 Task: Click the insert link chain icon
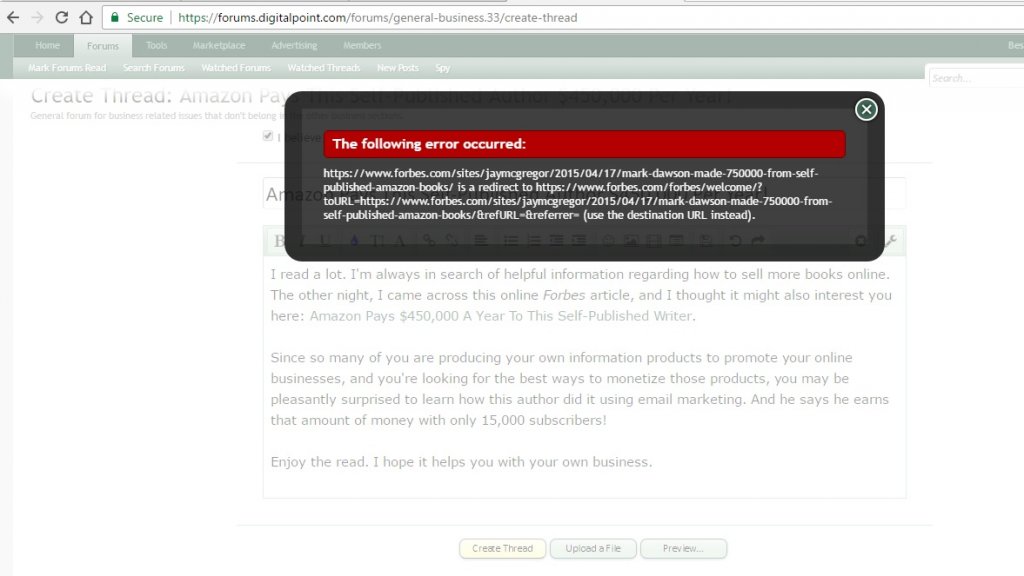tap(429, 240)
